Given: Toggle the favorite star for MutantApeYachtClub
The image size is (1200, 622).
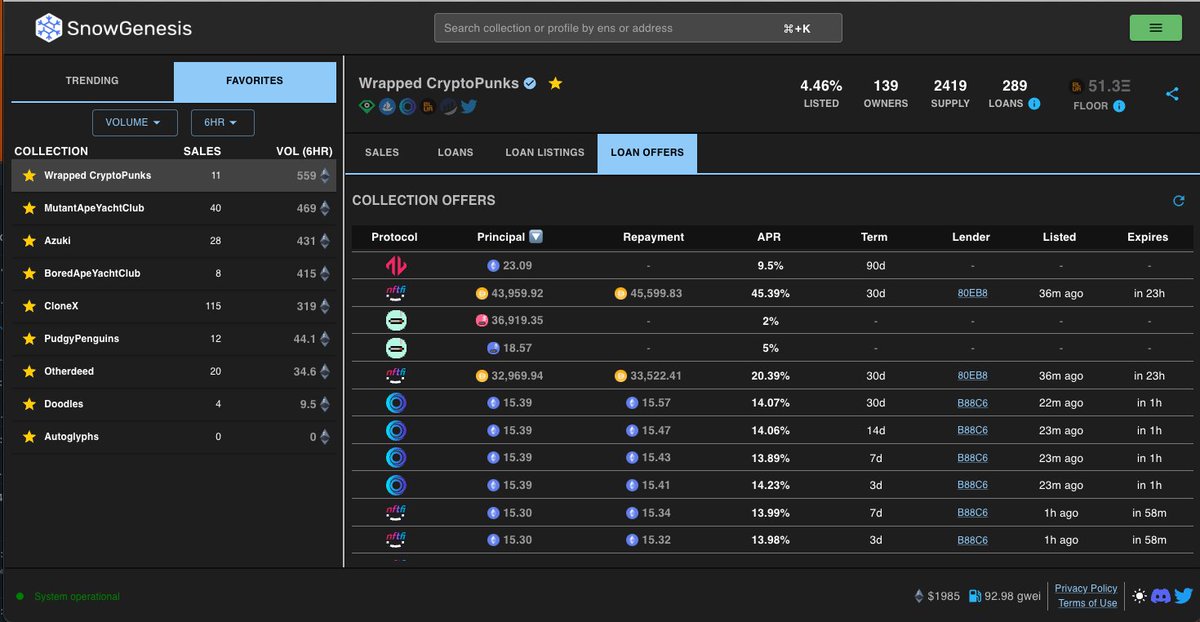Looking at the screenshot, I should click(29, 208).
